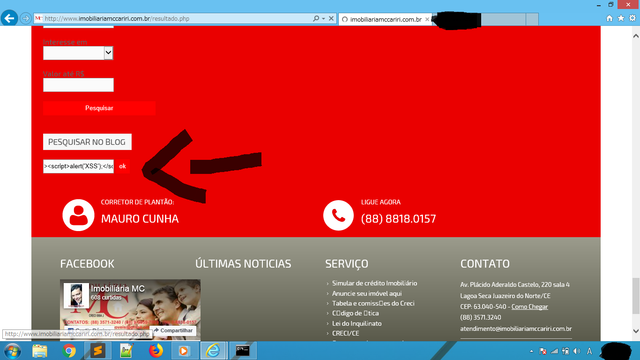
Task: Click the atendimento email address
Action: (516, 329)
